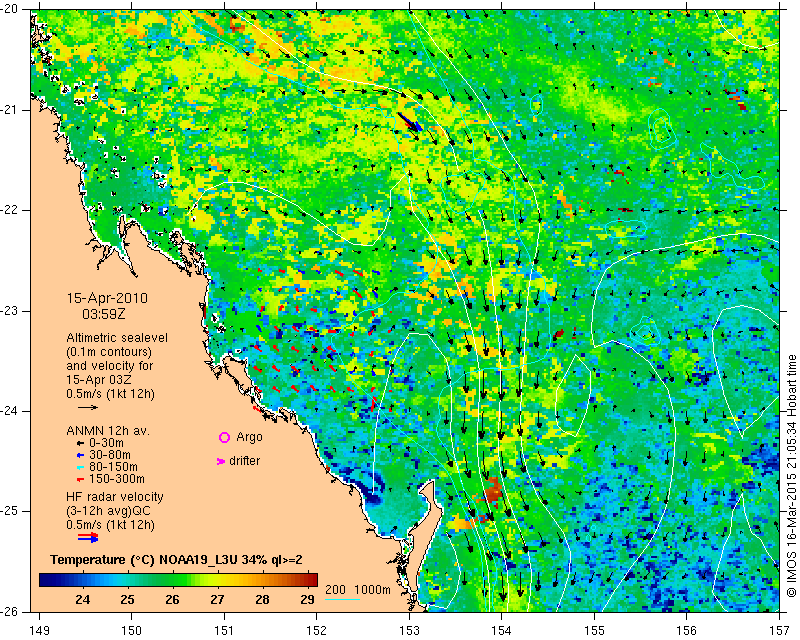Click the "Altimetric sealevel" label
This screenshot has height=640, width=800.
pos(117,338)
